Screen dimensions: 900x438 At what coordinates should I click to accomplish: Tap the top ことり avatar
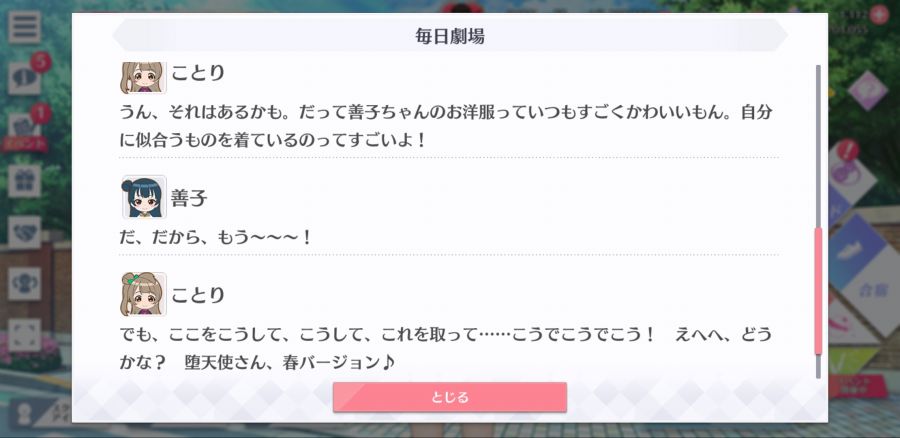pyautogui.click(x=144, y=77)
